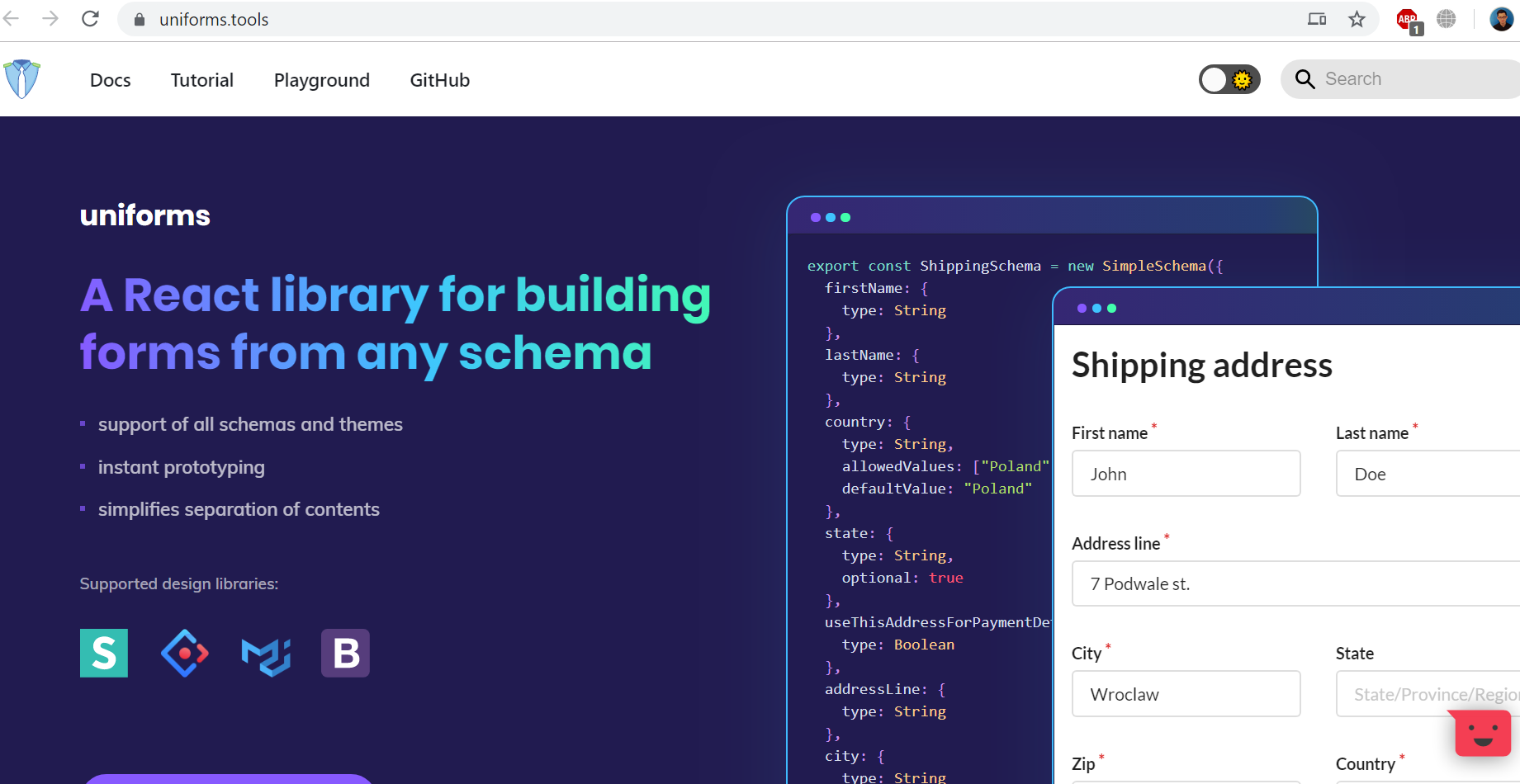
Task: Click the uniforms.tools address bar URL
Action: (x=214, y=20)
